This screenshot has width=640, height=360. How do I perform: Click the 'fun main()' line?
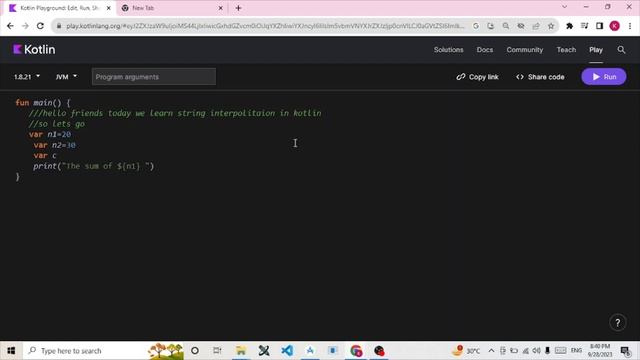click(x=43, y=102)
